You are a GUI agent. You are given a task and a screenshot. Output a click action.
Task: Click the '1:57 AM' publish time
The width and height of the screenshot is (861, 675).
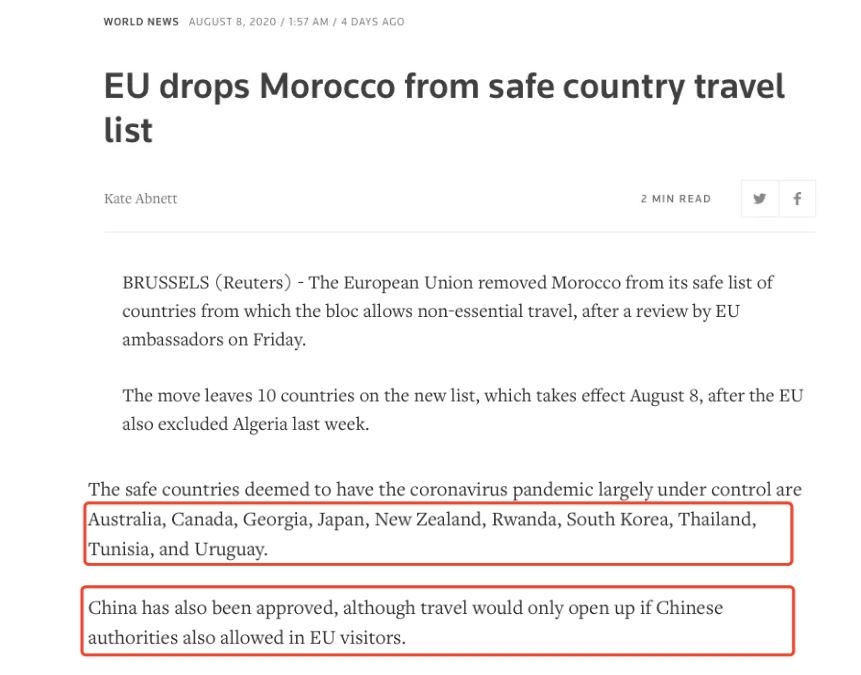(x=308, y=22)
